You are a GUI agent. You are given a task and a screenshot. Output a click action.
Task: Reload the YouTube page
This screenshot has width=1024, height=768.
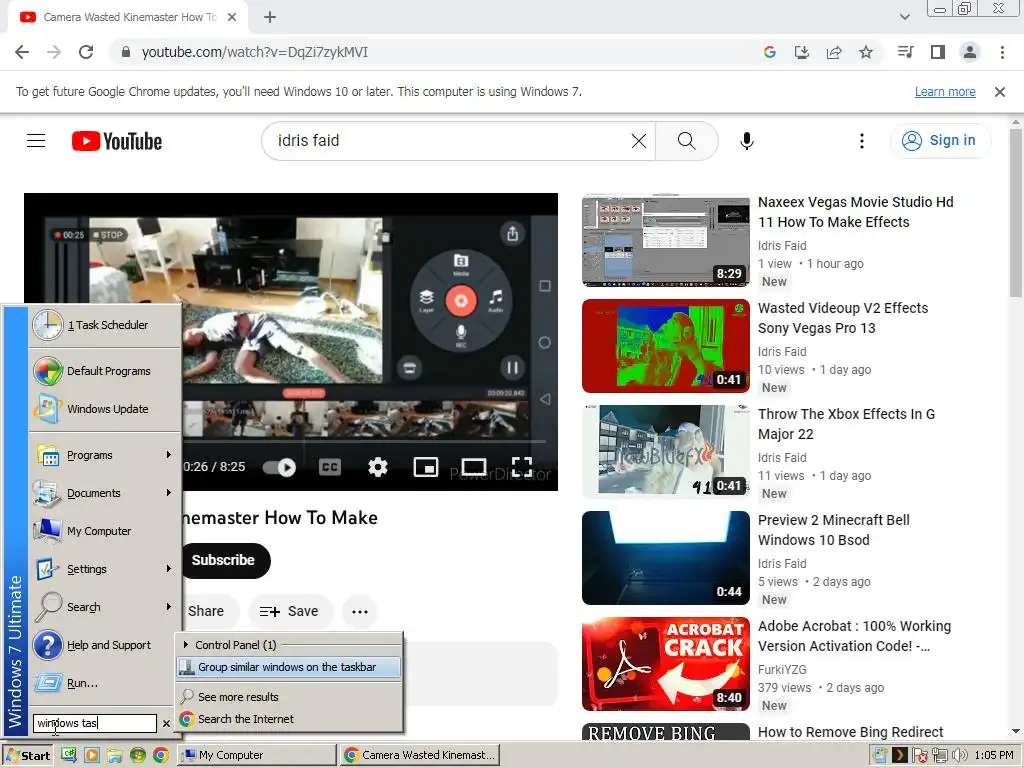[x=86, y=52]
